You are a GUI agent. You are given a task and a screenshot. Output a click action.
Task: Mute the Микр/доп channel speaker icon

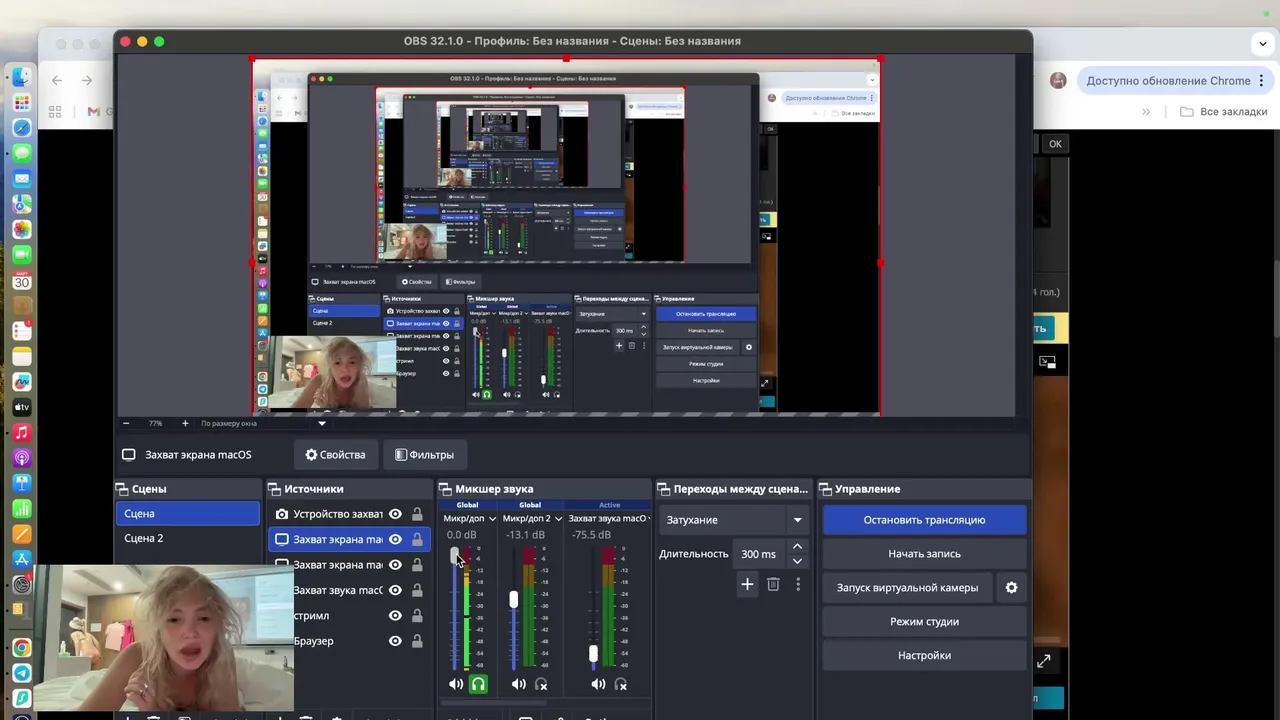point(456,684)
